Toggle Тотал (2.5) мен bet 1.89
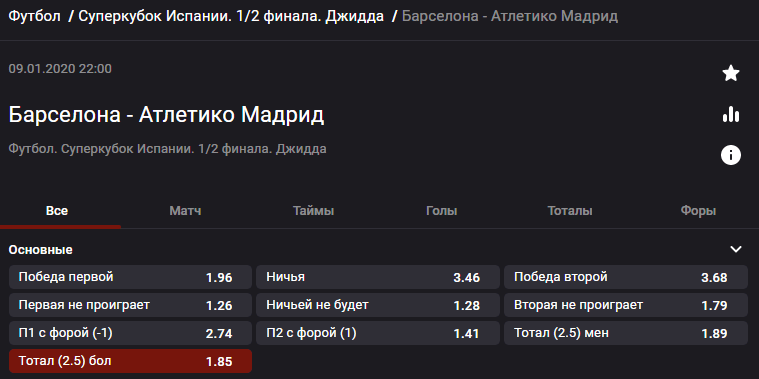This screenshot has width=759, height=379. 626,333
